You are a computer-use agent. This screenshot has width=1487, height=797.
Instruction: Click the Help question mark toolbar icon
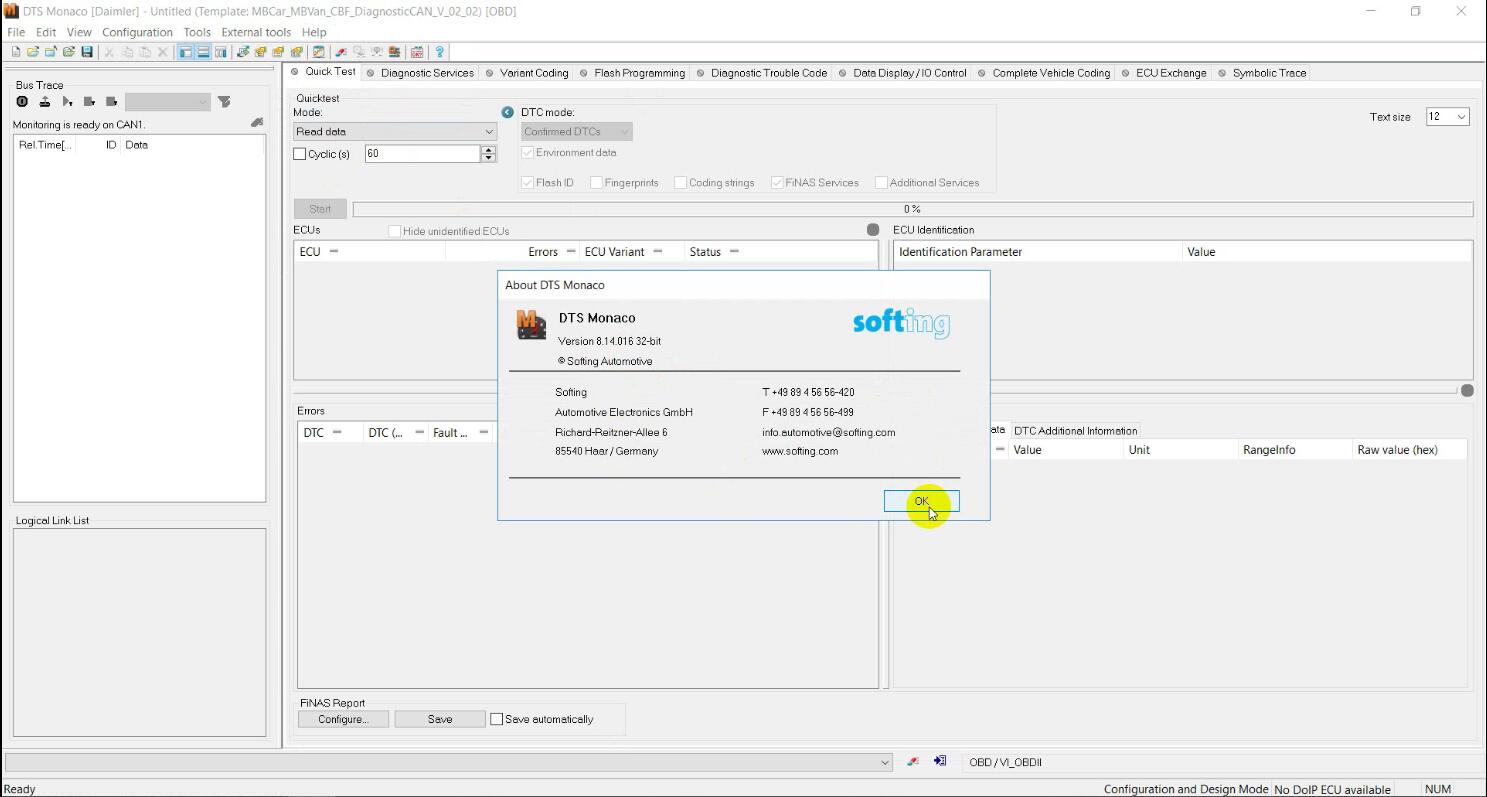pyautogui.click(x=440, y=52)
